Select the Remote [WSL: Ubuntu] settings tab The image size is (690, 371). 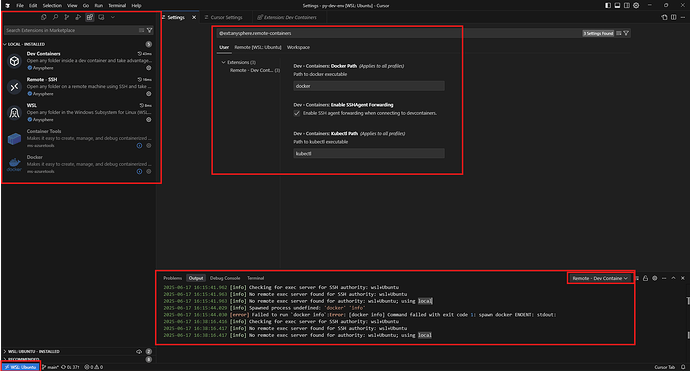(x=257, y=47)
